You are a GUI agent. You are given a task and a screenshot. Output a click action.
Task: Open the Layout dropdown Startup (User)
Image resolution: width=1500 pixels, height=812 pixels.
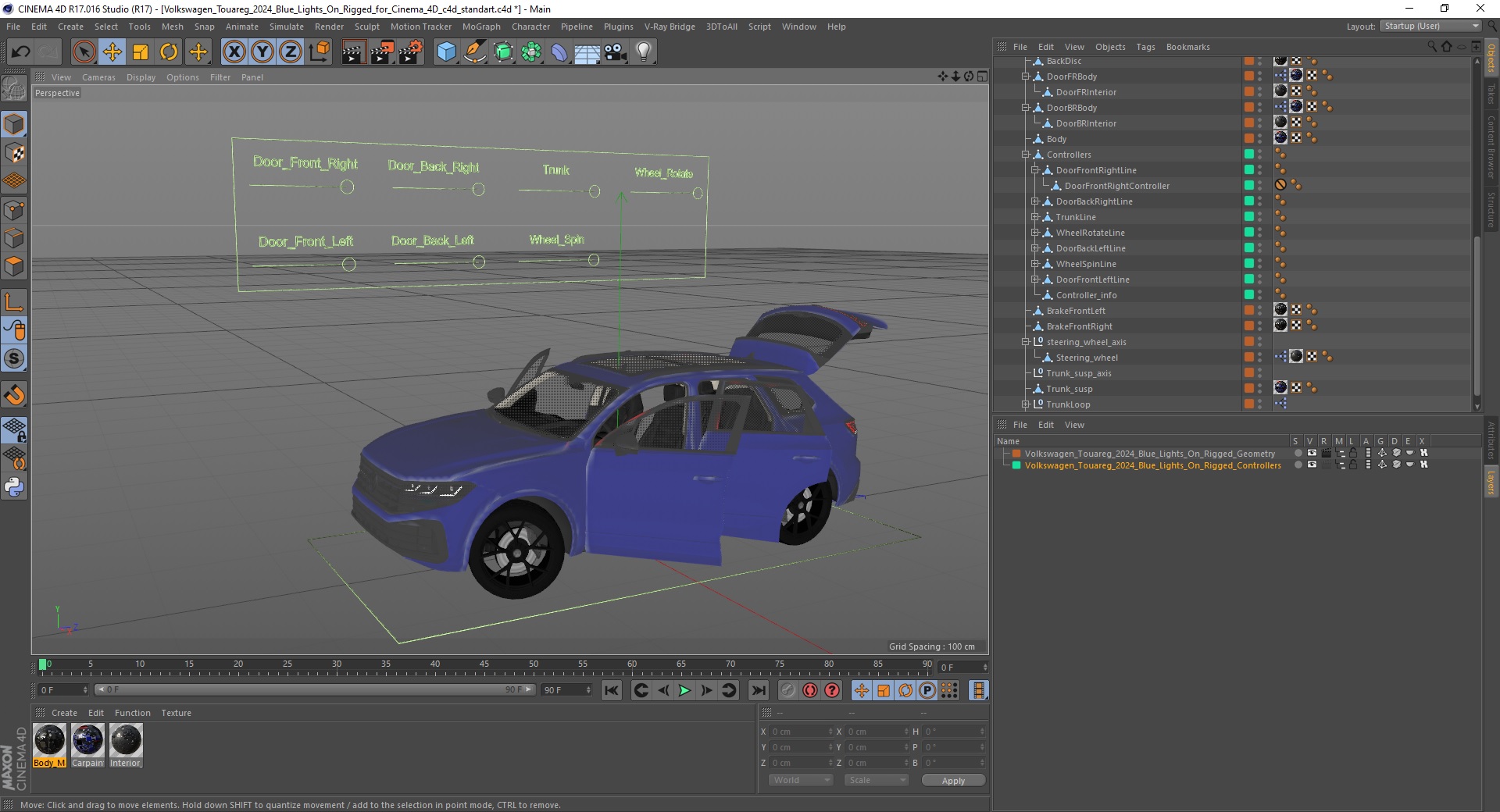click(x=1430, y=26)
